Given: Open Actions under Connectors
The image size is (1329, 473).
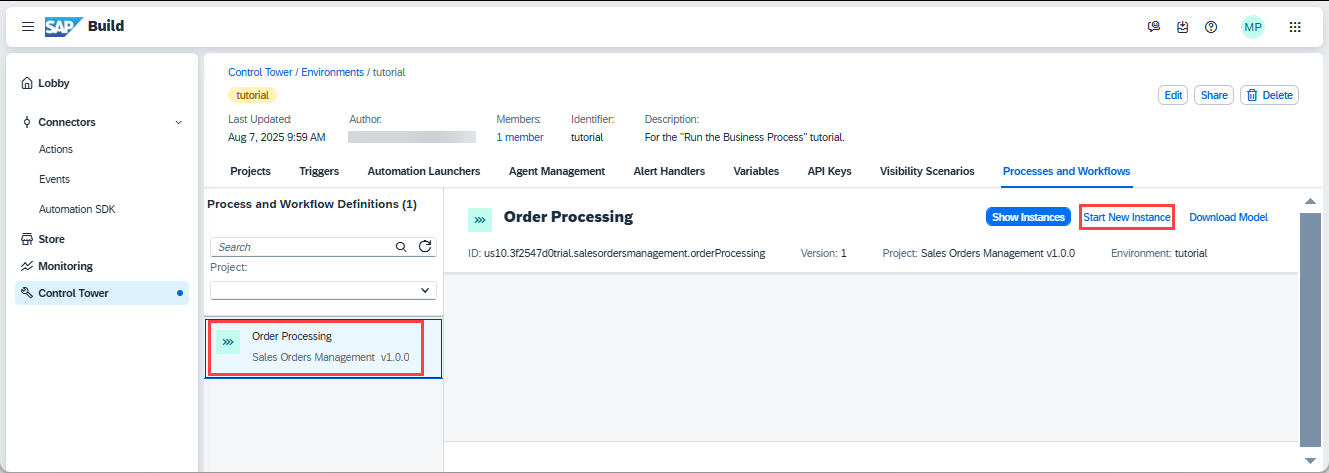Looking at the screenshot, I should click(102, 149).
